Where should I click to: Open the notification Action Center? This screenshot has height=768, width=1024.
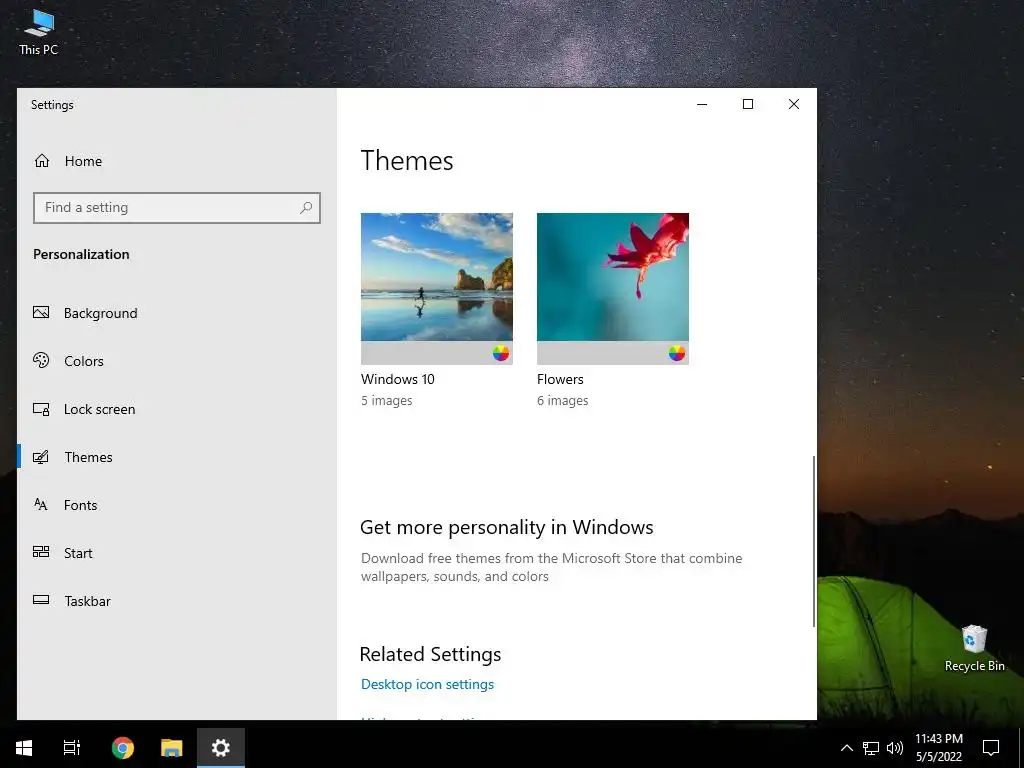coord(991,748)
